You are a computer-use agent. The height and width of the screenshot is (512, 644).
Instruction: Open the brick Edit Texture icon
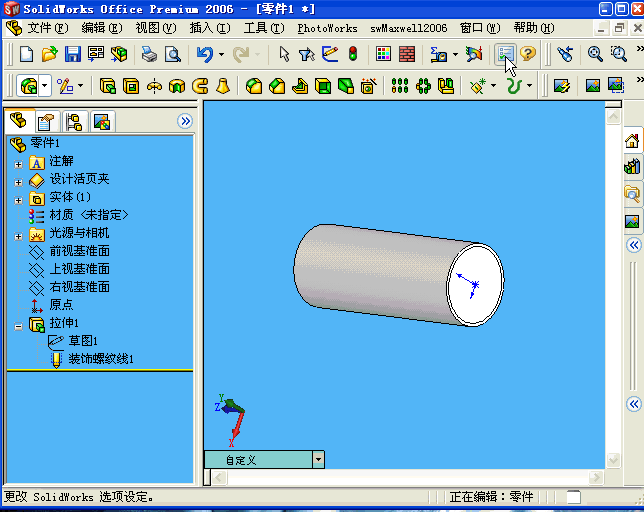point(407,54)
